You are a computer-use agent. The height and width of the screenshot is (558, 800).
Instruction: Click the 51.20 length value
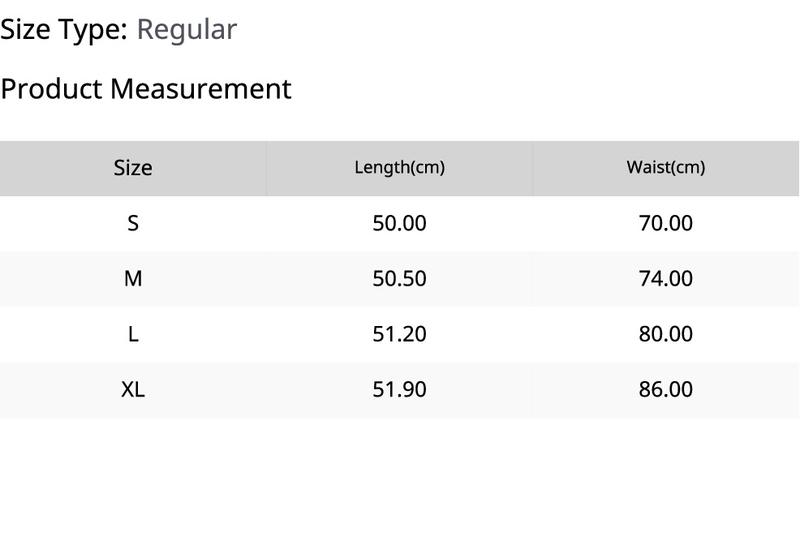399,335
